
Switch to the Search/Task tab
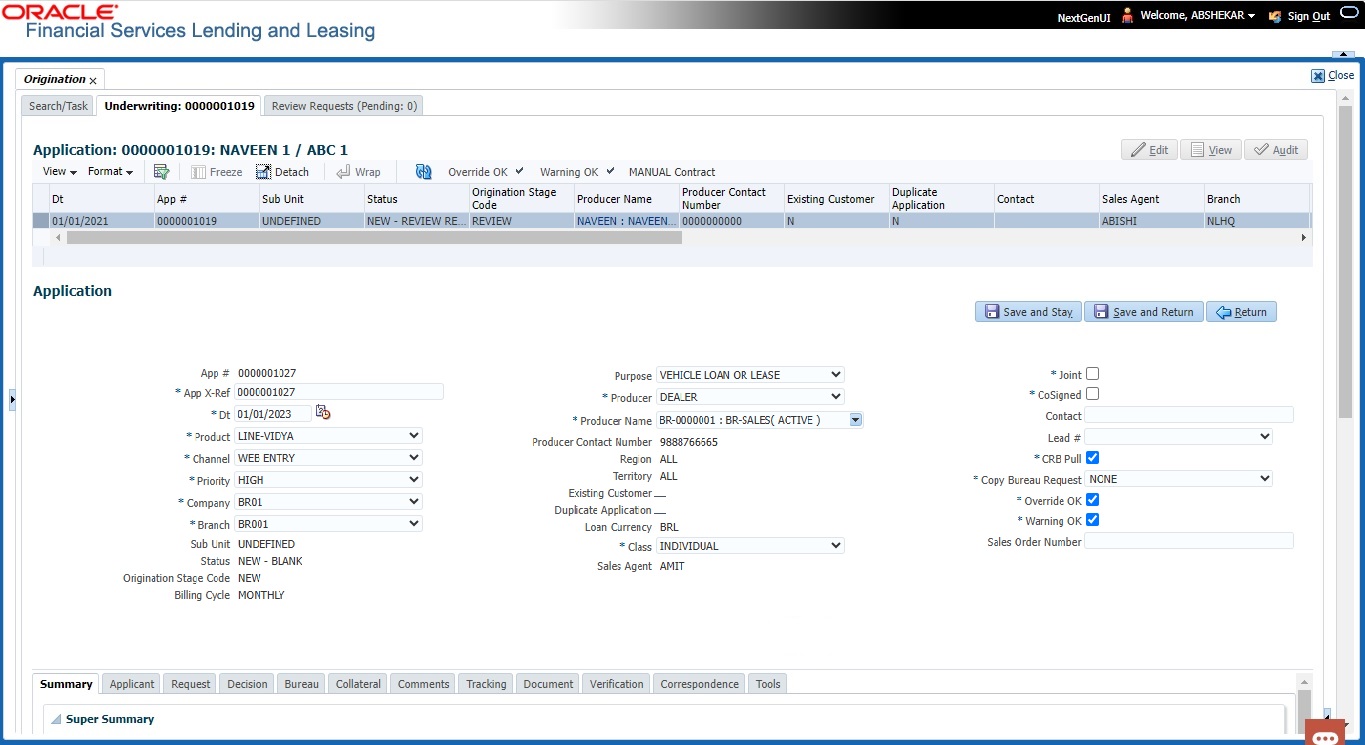(x=59, y=106)
